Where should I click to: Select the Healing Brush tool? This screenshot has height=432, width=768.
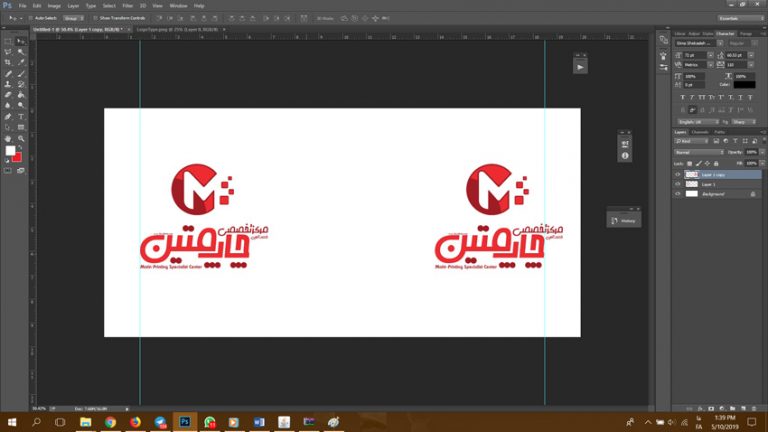[x=8, y=74]
